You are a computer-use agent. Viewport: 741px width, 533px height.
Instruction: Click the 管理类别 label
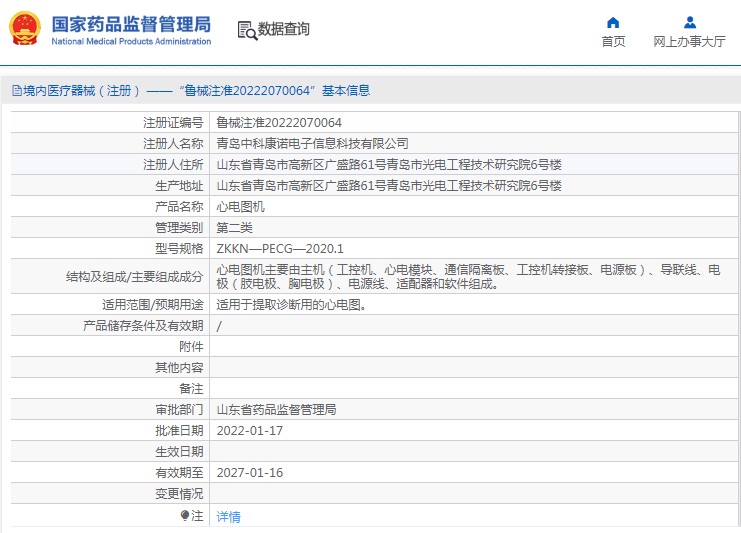pyautogui.click(x=179, y=228)
